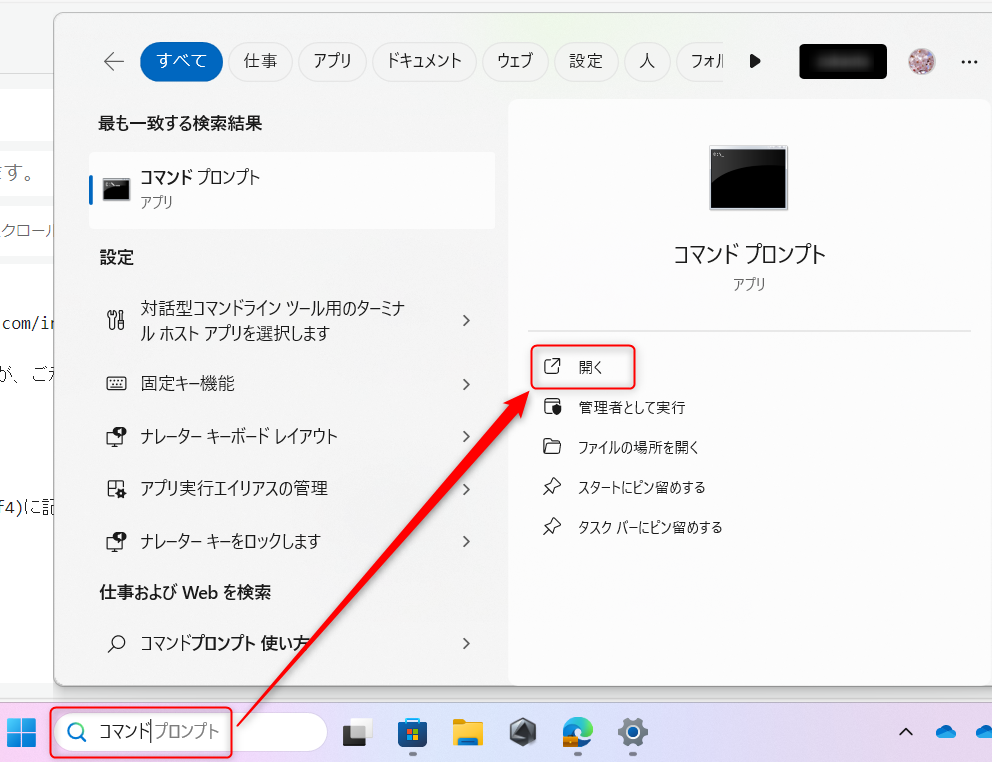
Task: Open the Windows Start button
Action: point(21,732)
